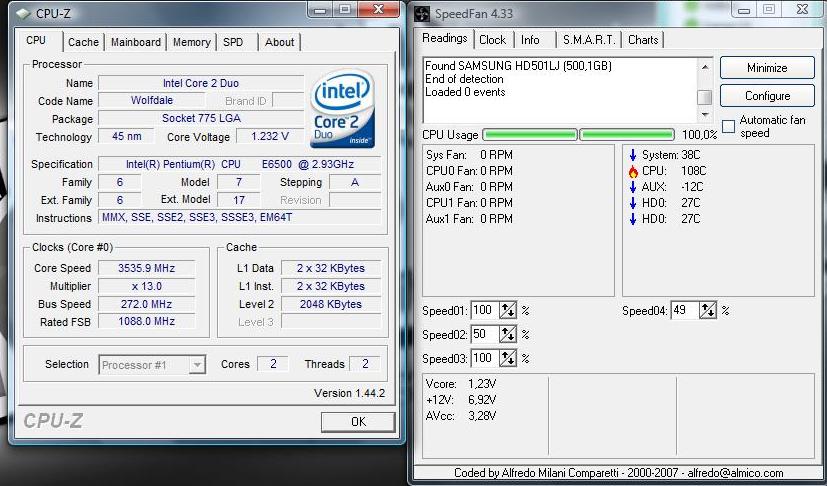Switch to the Cache tab in CPU-Z
This screenshot has height=486, width=827.
click(83, 42)
